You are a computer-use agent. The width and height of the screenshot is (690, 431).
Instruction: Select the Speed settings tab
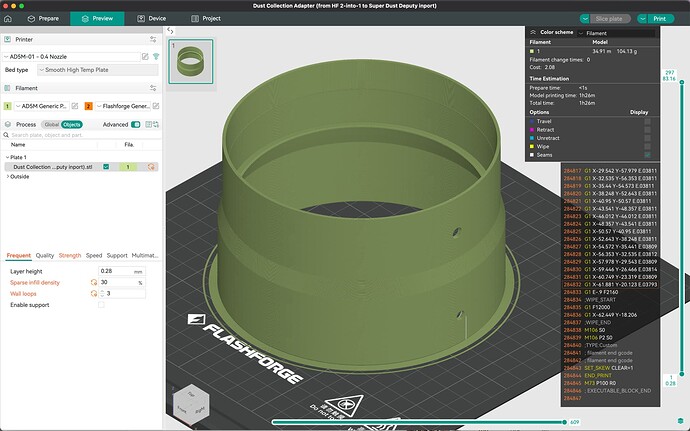pos(94,255)
